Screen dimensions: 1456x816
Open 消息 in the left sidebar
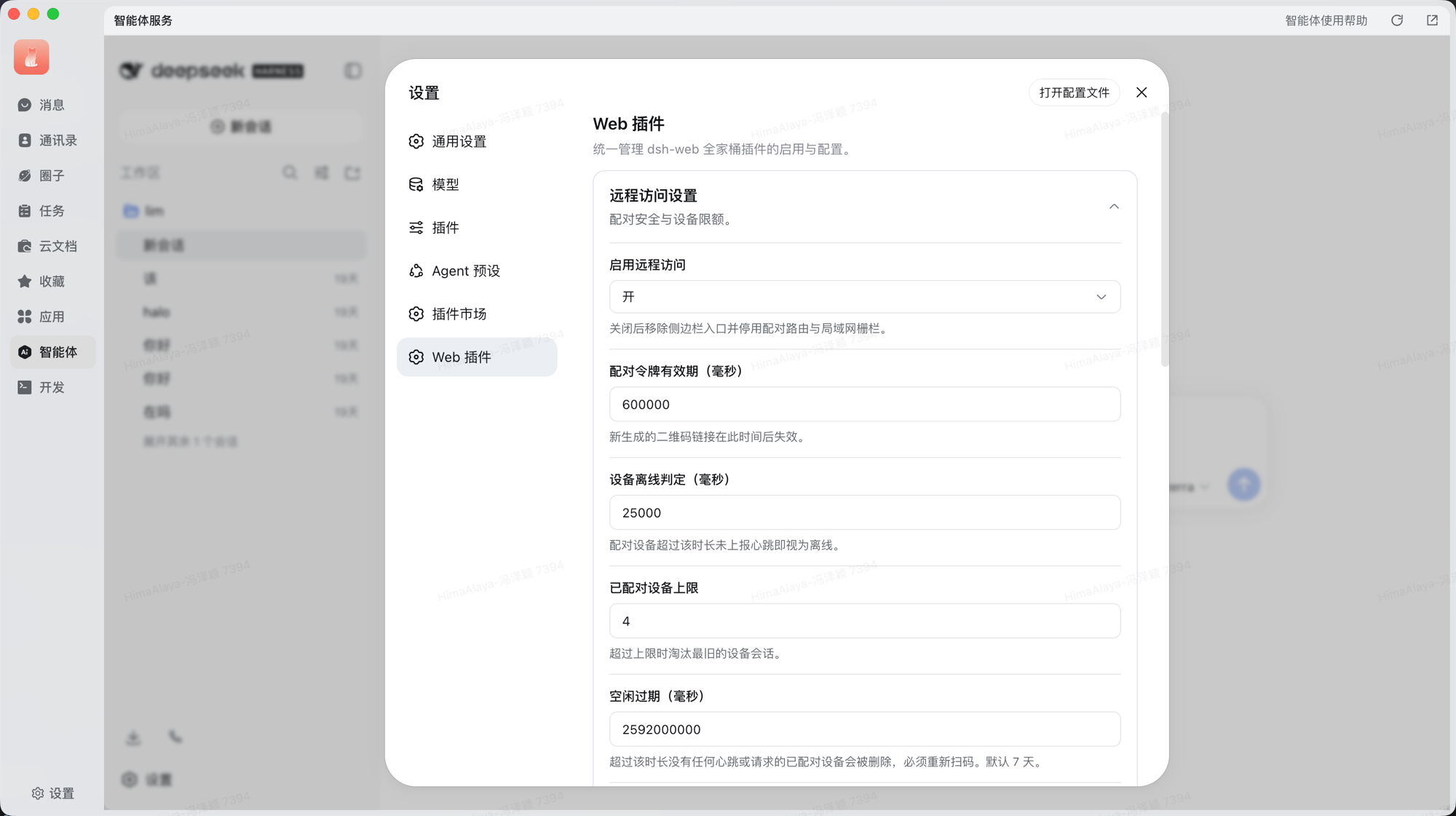(52, 105)
